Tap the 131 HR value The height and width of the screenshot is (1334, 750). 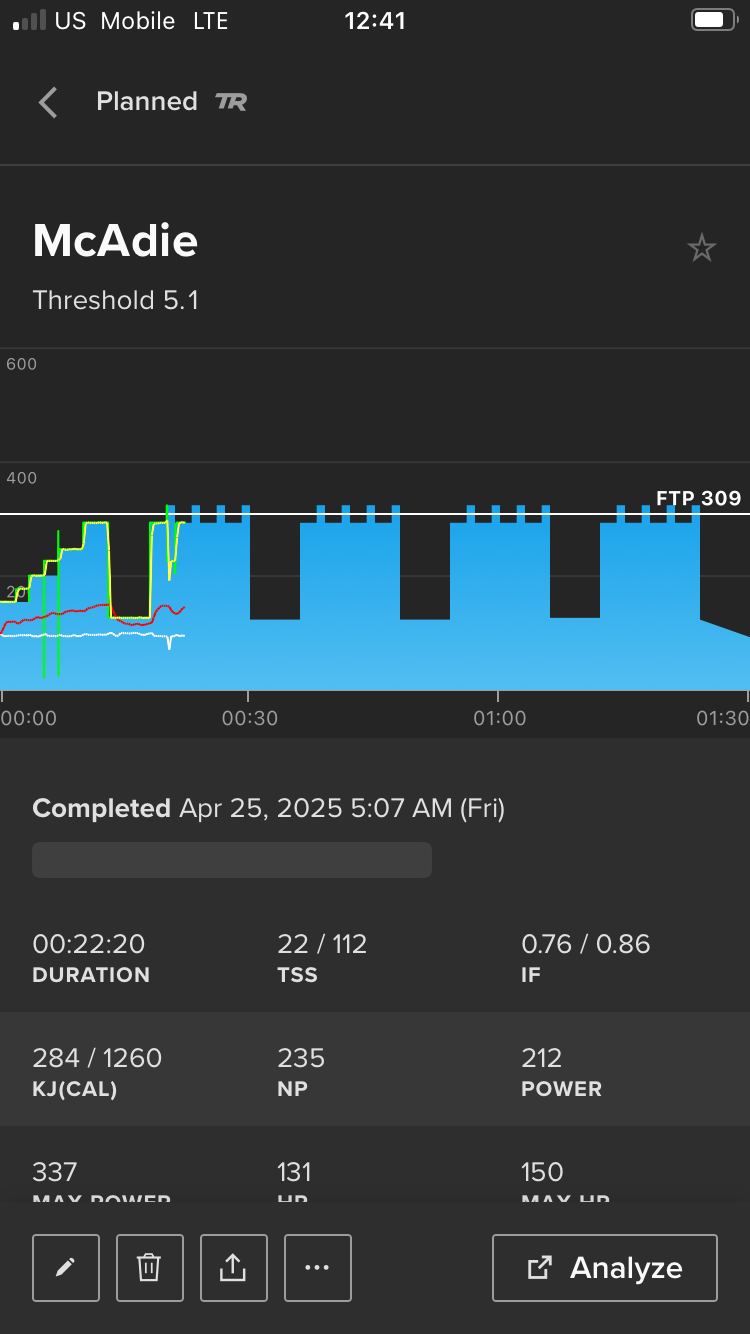(x=295, y=1172)
